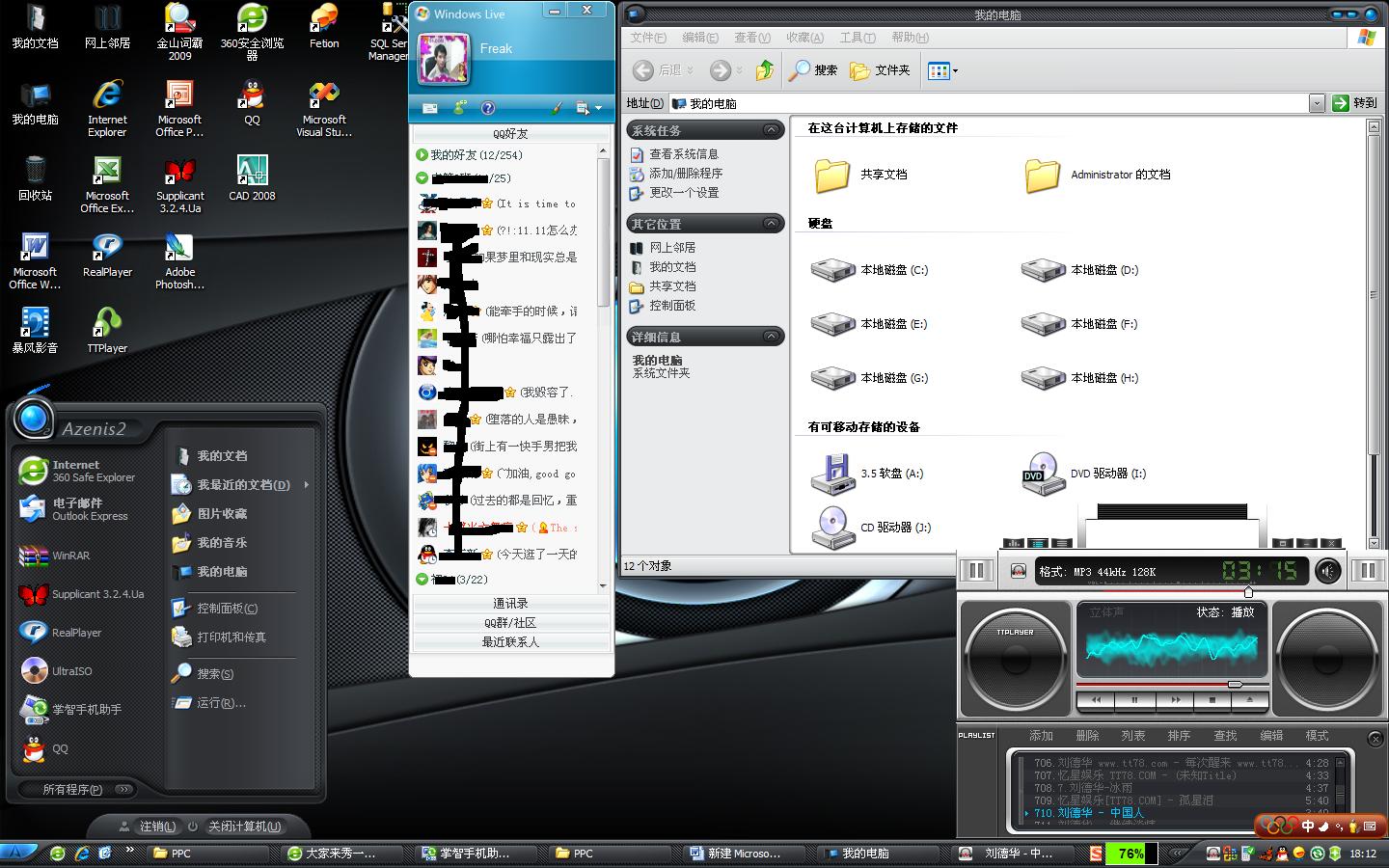Collapse Details panel in Explorer
Image resolution: width=1389 pixels, height=868 pixels.
point(771,336)
